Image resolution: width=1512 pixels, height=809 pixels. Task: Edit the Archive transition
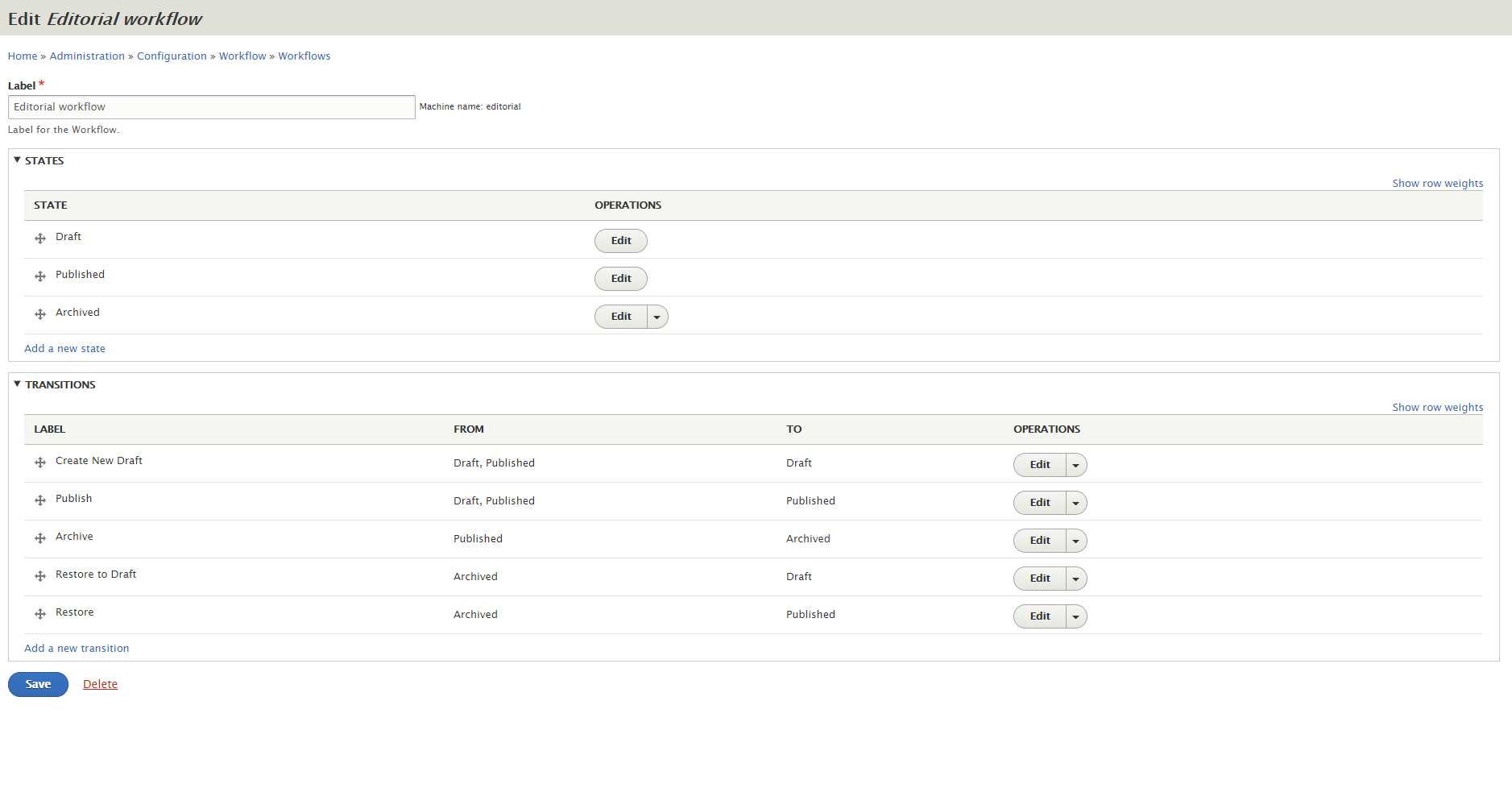point(1040,541)
